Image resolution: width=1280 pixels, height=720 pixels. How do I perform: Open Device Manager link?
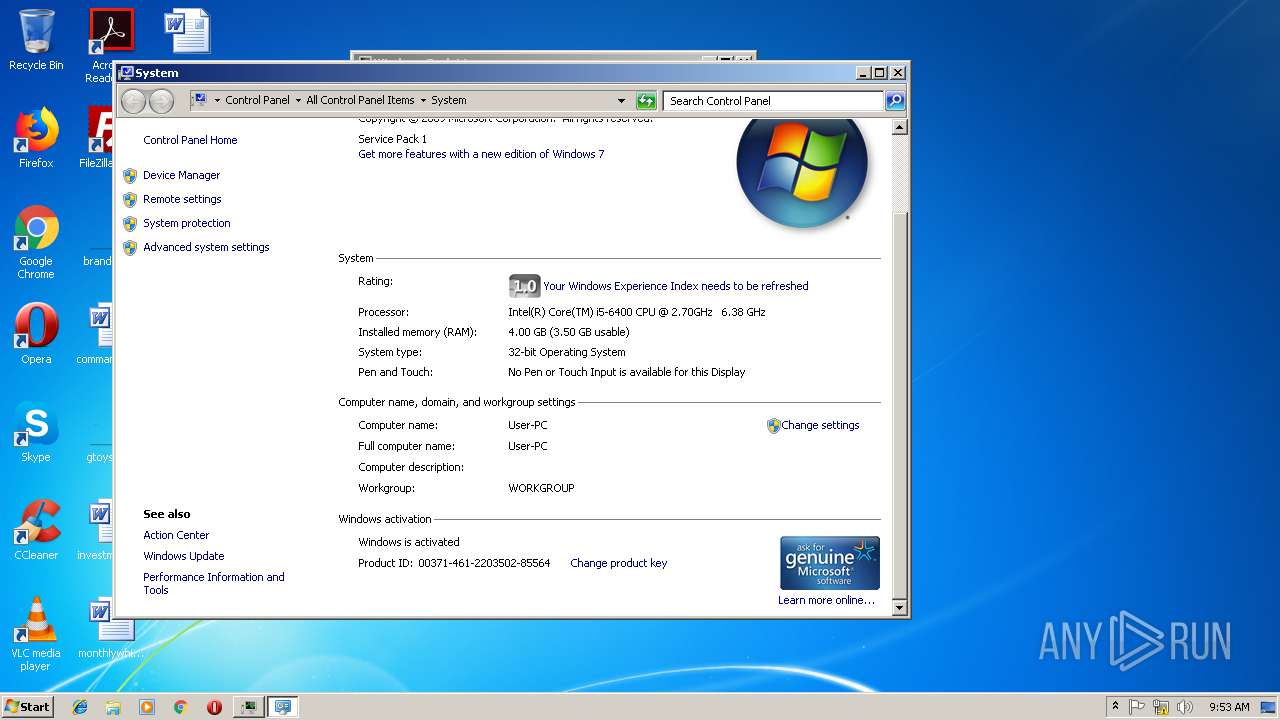pos(181,175)
